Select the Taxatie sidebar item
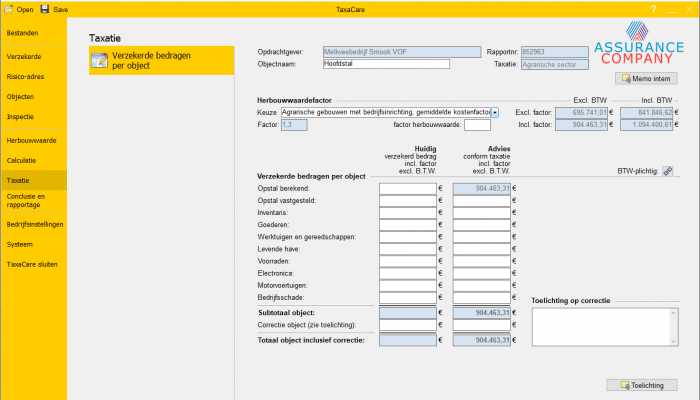The height and width of the screenshot is (400, 700). [x=33, y=180]
